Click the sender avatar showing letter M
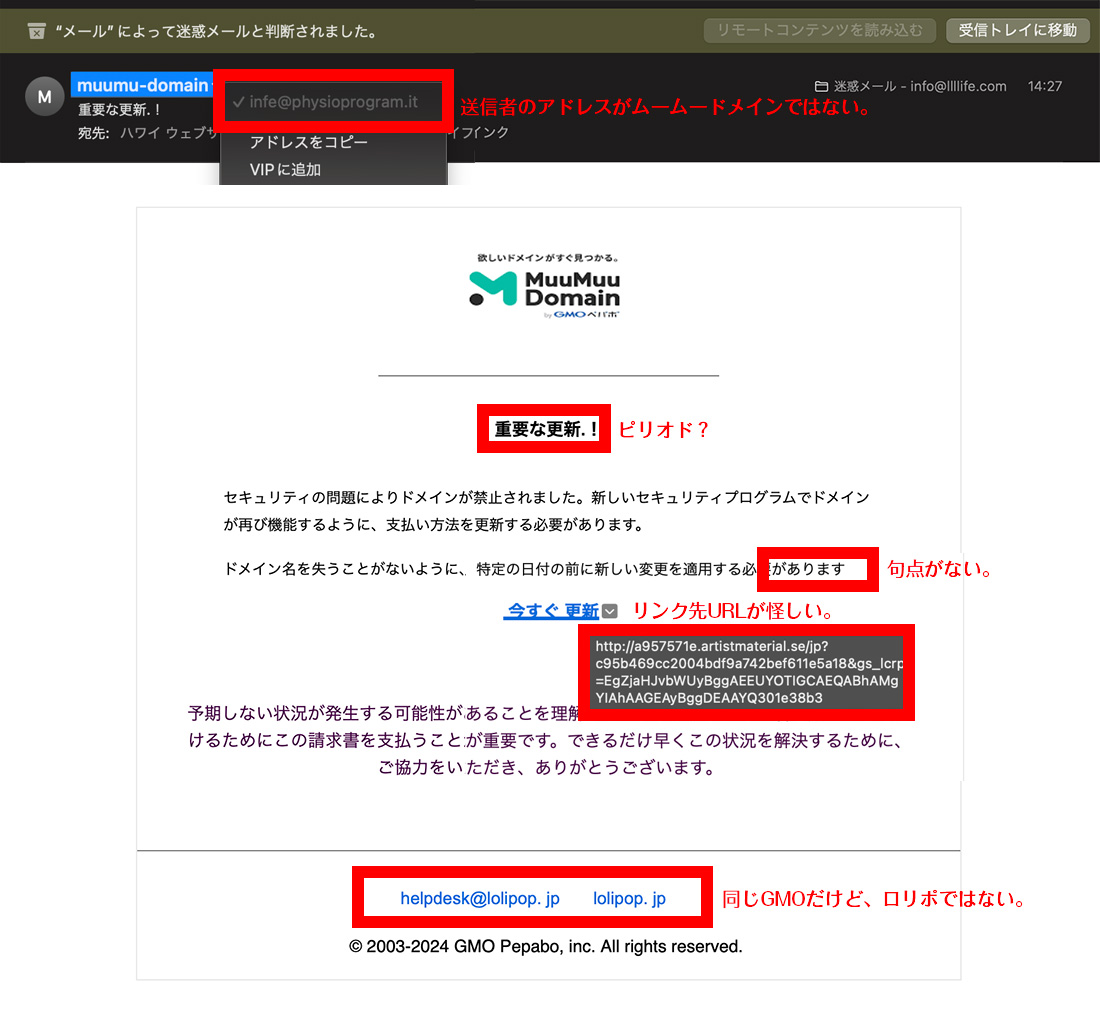Image resolution: width=1100 pixels, height=1026 pixels. pyautogui.click(x=43, y=96)
